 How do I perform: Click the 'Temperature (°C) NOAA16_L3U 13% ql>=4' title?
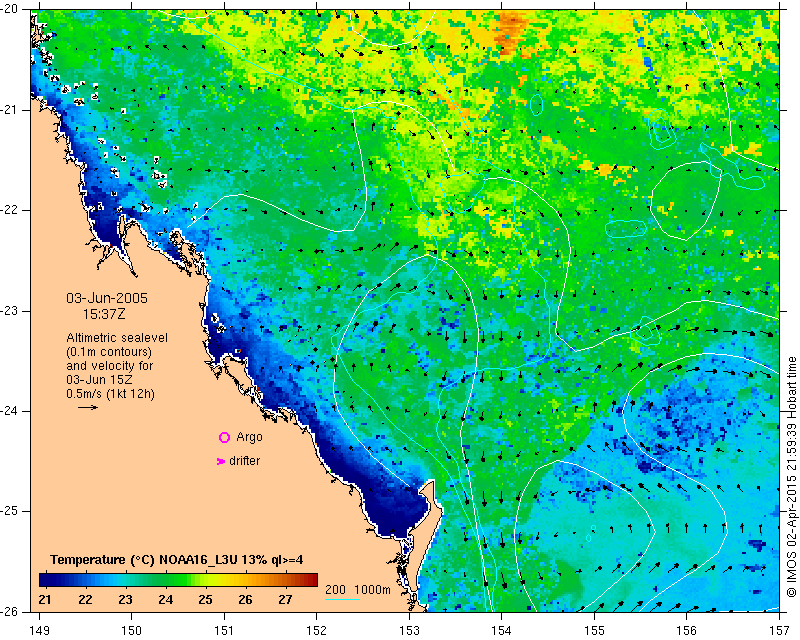click(177, 560)
